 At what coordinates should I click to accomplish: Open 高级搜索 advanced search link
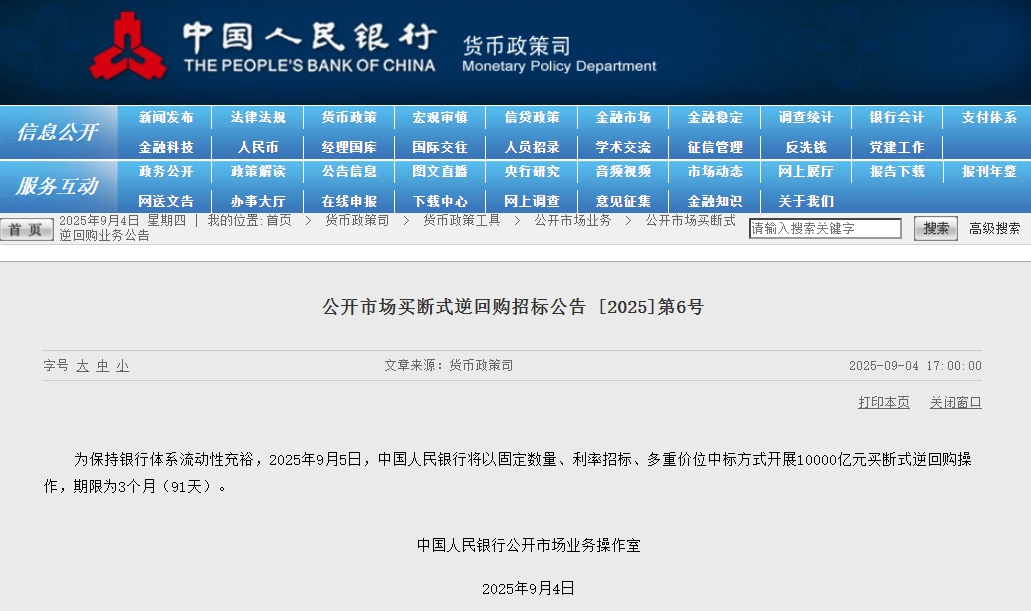point(994,228)
